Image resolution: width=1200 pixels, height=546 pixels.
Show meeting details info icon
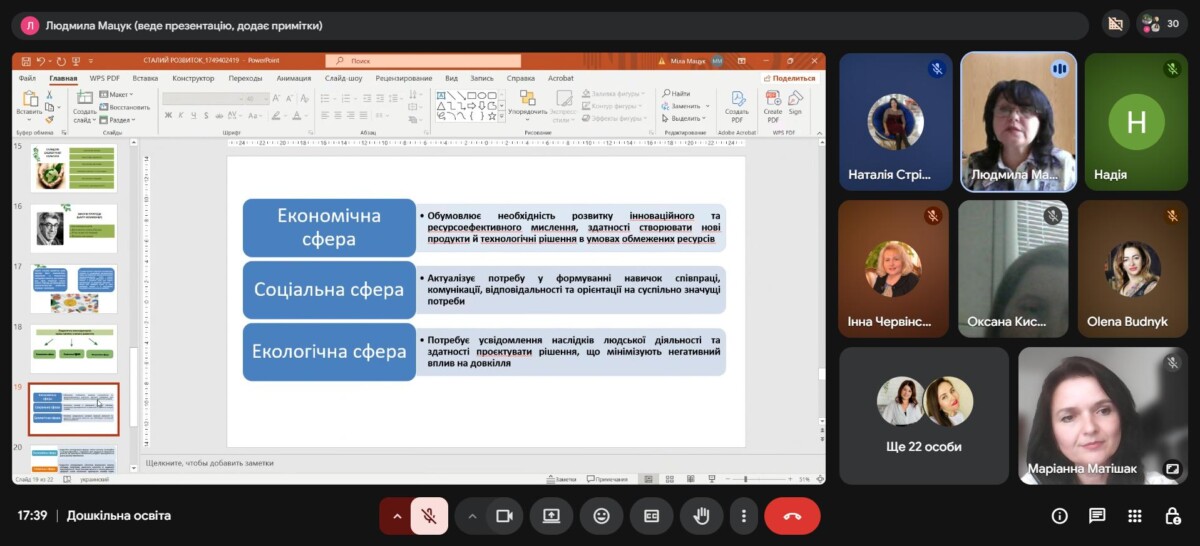pyautogui.click(x=1059, y=516)
